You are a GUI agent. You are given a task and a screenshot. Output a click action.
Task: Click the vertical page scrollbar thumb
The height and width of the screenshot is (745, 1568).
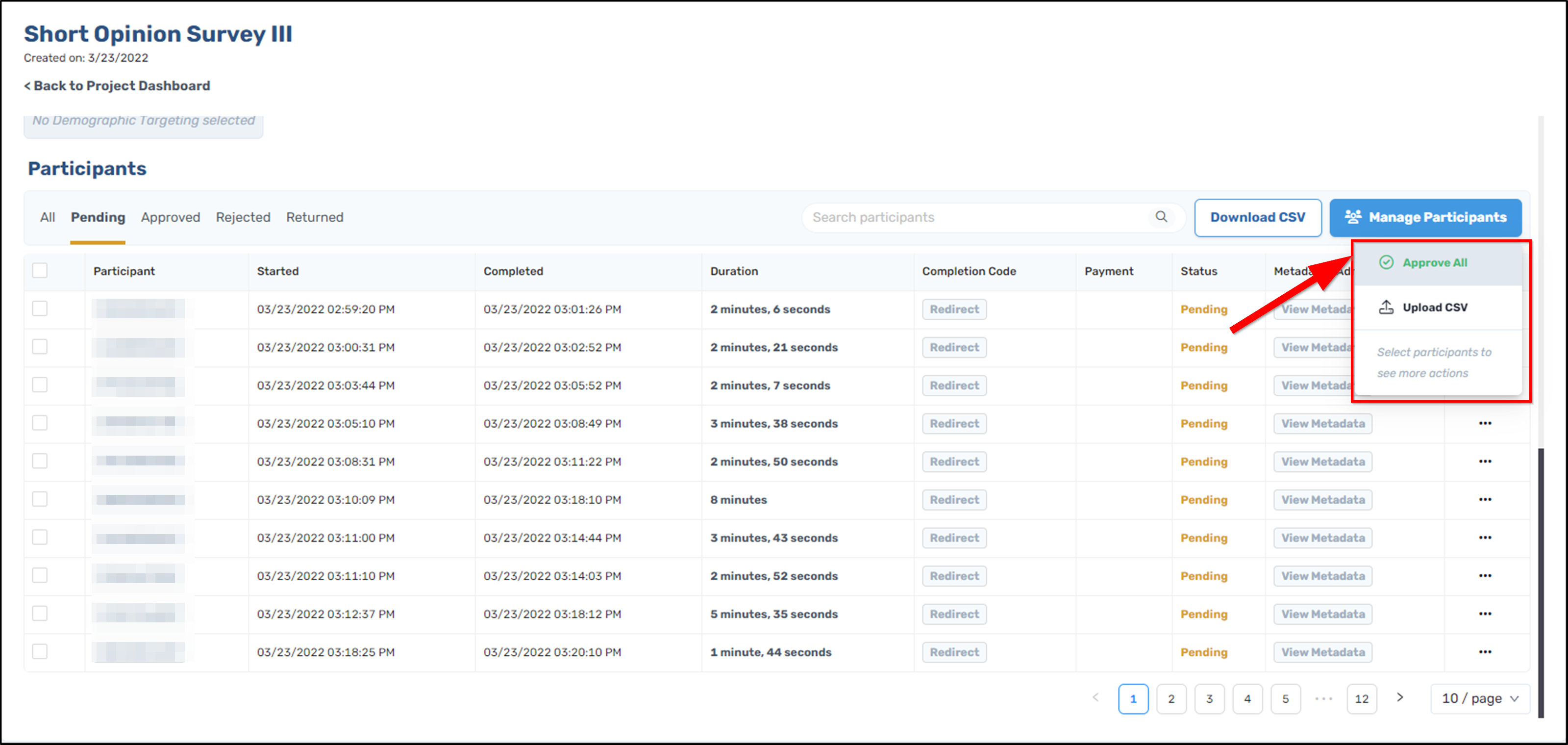tap(1541, 583)
